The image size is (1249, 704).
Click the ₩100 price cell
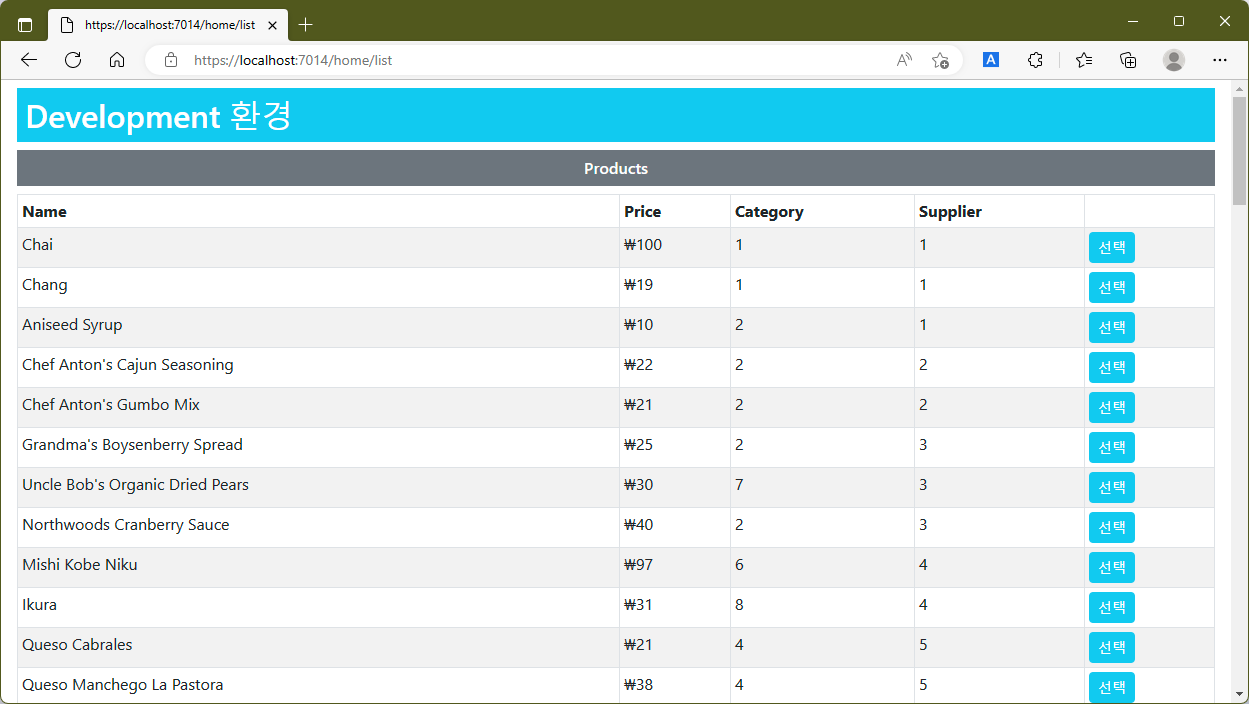tap(675, 248)
